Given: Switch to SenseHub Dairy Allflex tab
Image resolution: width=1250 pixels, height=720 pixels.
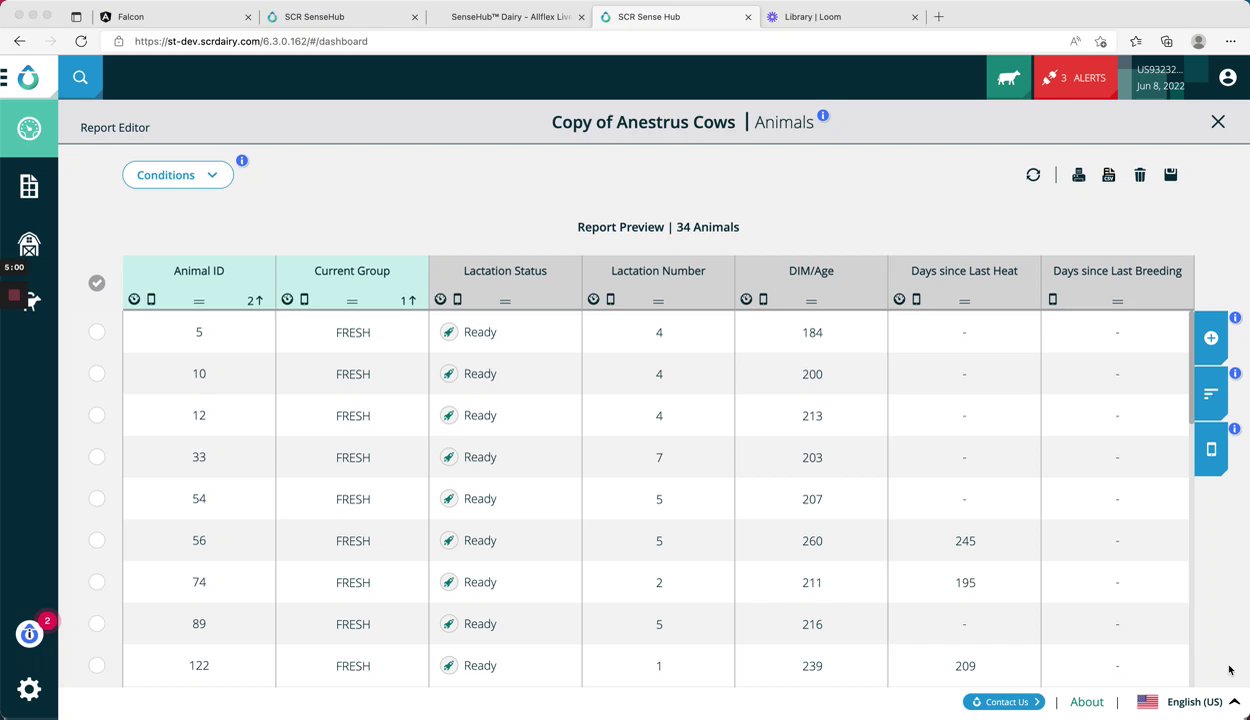Looking at the screenshot, I should (x=508, y=17).
